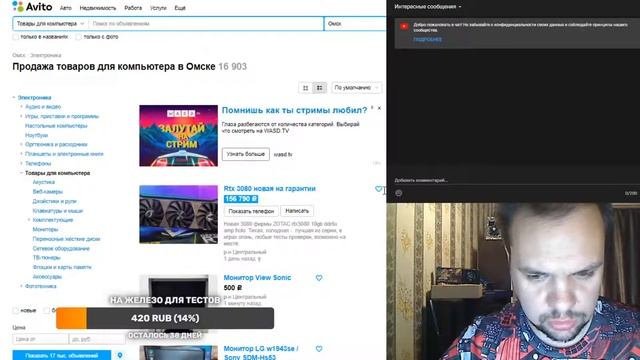Open the Ещё menu item
This screenshot has width=640, height=360.
[180, 8]
